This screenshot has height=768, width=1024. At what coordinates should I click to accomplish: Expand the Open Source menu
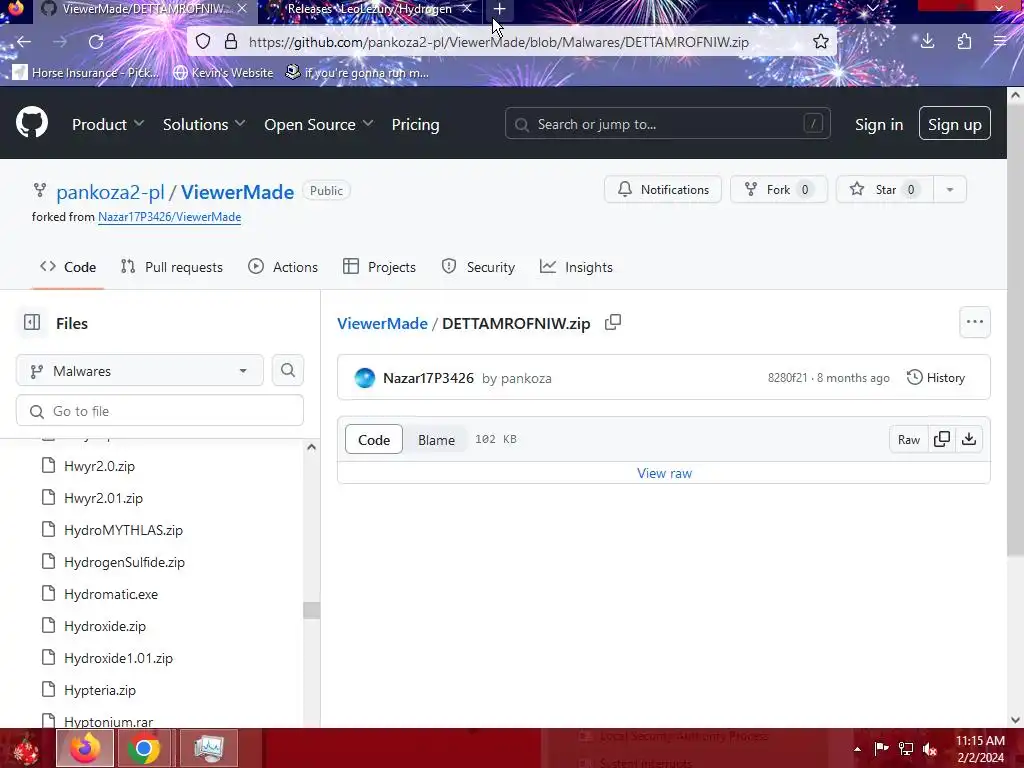319,124
